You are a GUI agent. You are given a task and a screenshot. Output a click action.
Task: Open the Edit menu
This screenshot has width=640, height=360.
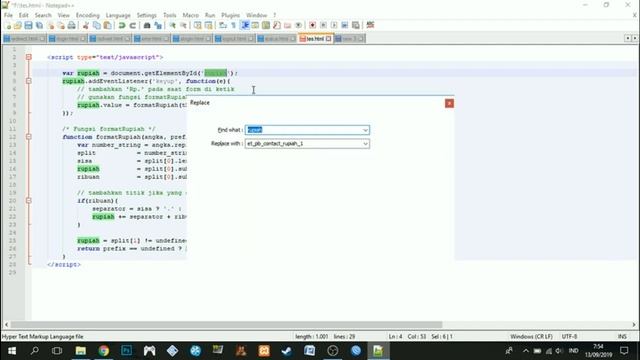pyautogui.click(x=24, y=15)
